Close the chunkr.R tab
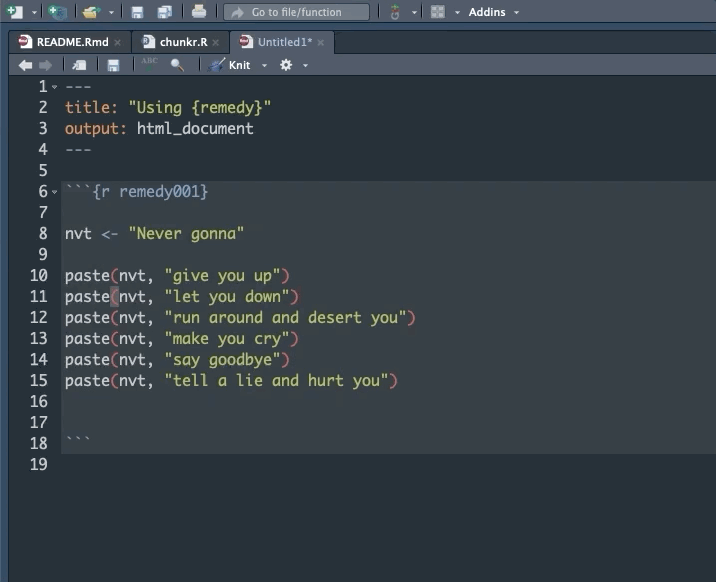The height and width of the screenshot is (582, 716). [216, 42]
